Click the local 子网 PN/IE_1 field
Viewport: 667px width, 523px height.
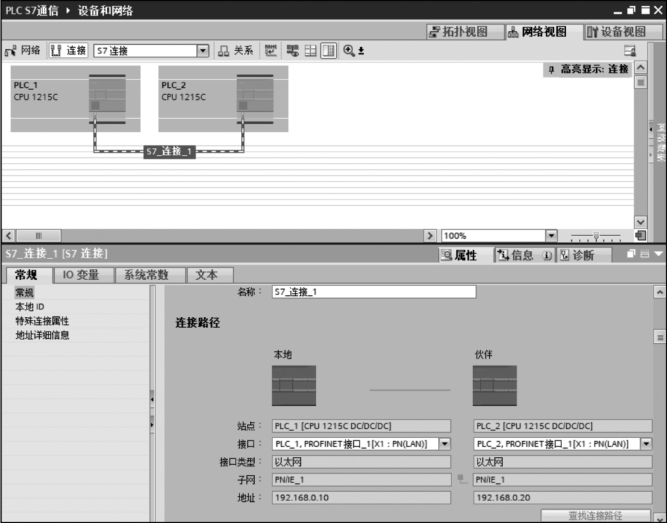(361, 480)
